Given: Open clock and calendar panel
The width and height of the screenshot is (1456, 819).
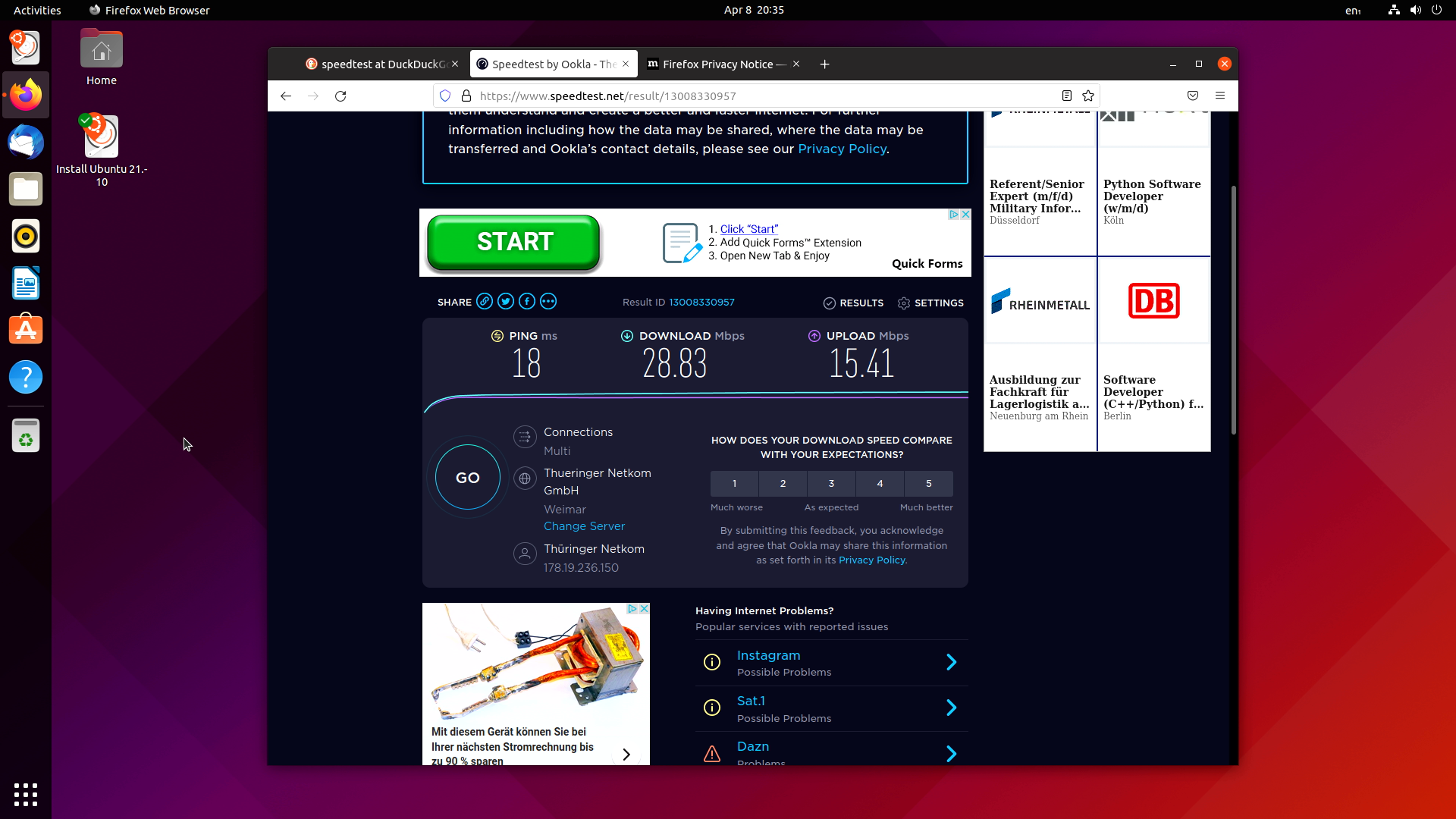Looking at the screenshot, I should coord(754,10).
